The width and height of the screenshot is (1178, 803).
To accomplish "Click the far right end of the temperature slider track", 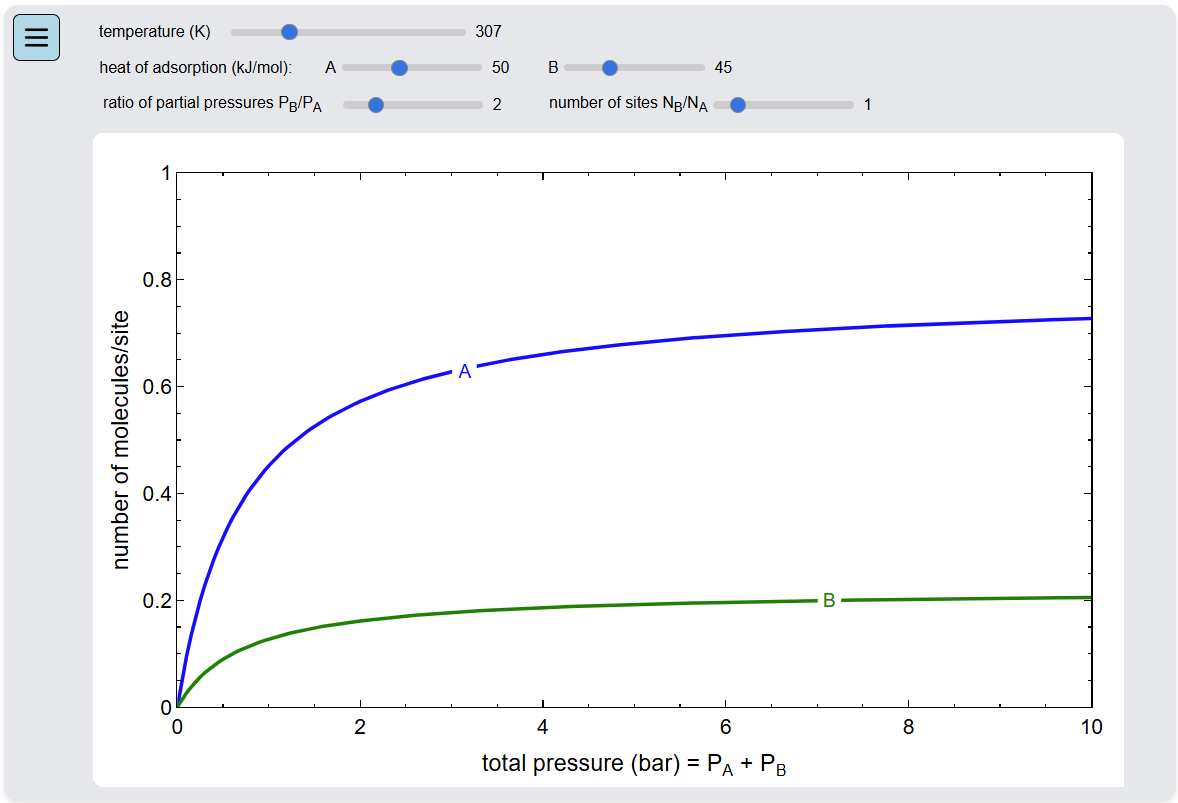I will pos(463,32).
